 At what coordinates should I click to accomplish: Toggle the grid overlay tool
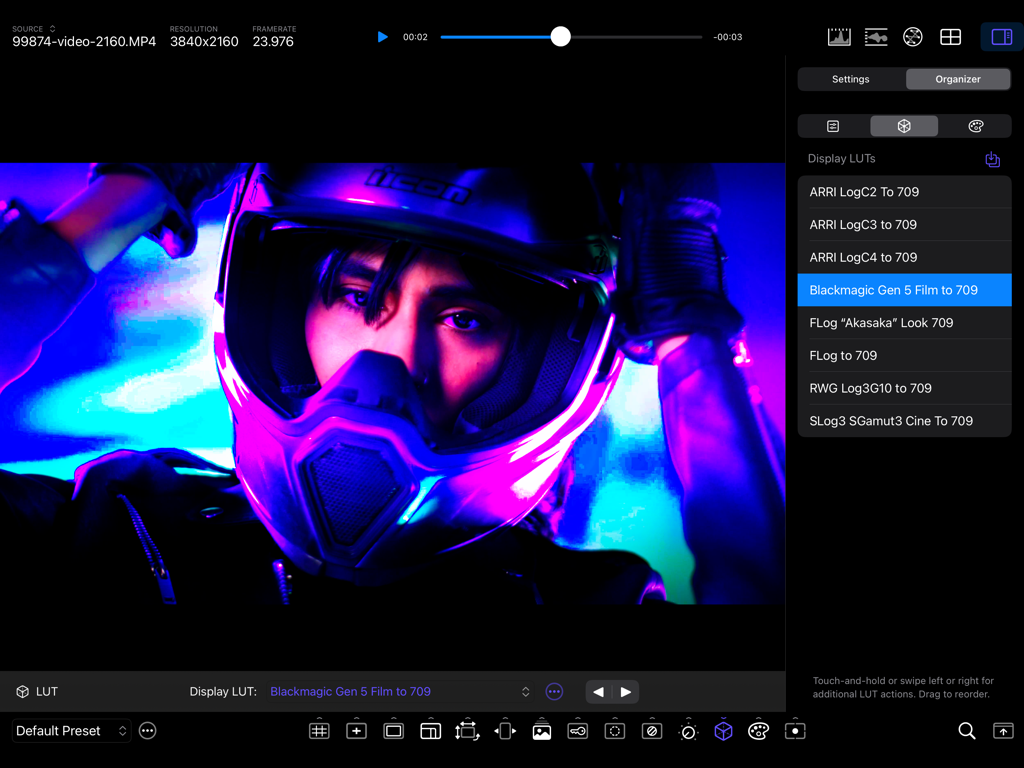[319, 731]
